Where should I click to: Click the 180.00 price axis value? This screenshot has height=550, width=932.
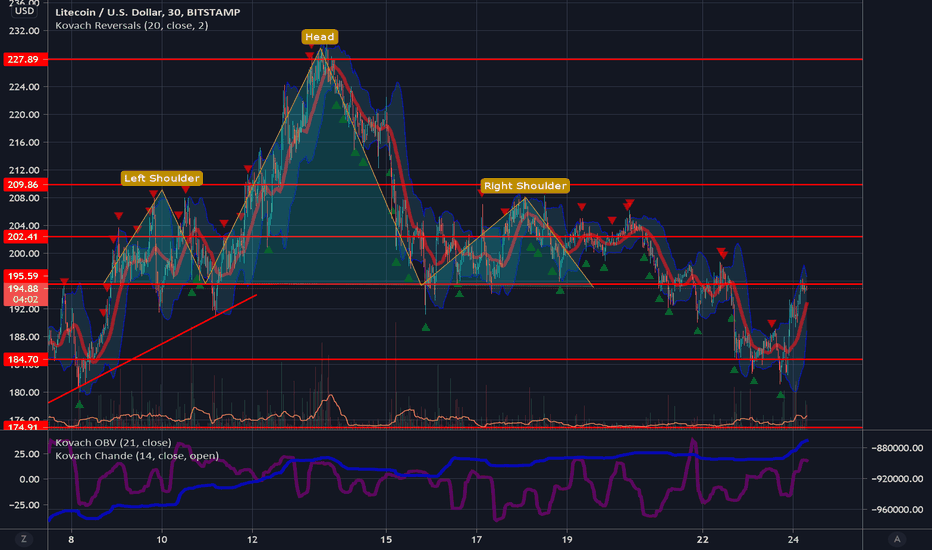click(24, 392)
